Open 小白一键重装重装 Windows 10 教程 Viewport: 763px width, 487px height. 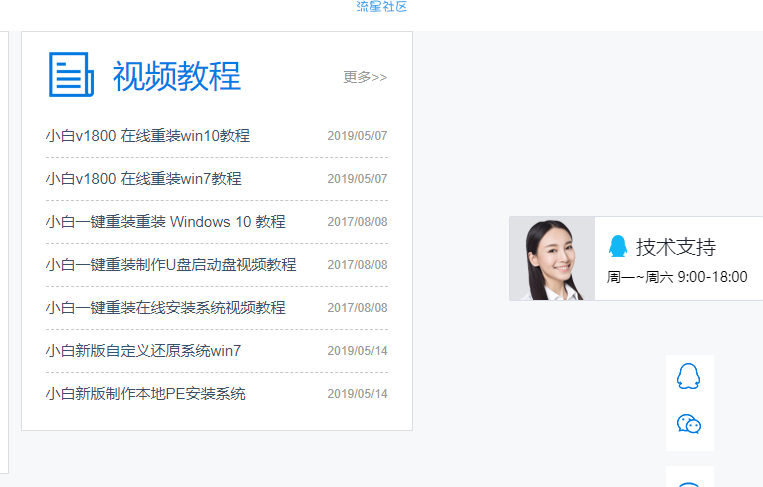(165, 221)
